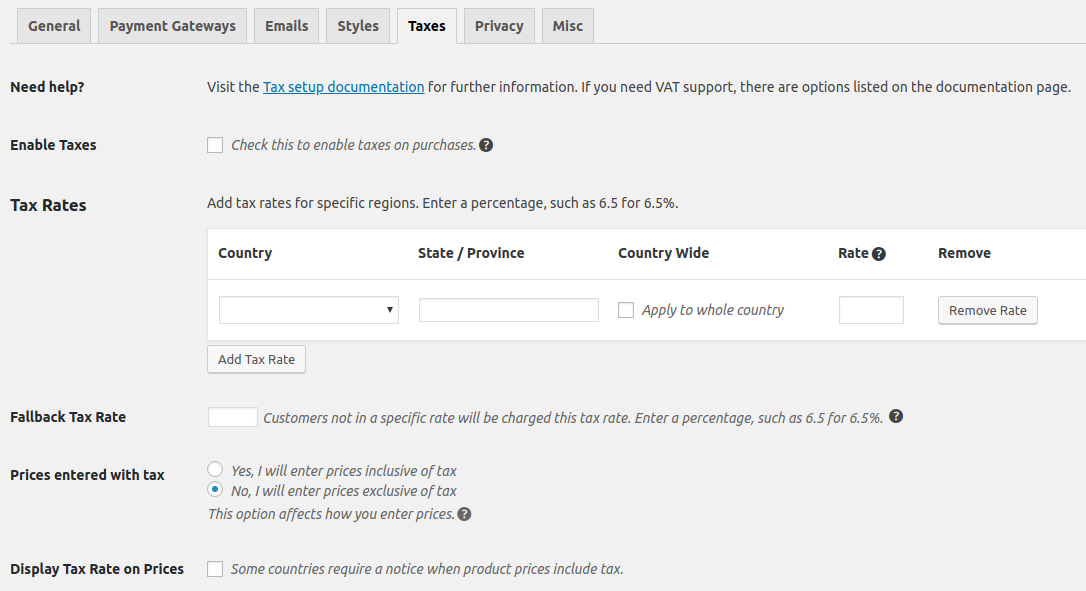1086x591 pixels.
Task: Open the Enable Taxes help tooltip icon
Action: tap(486, 145)
